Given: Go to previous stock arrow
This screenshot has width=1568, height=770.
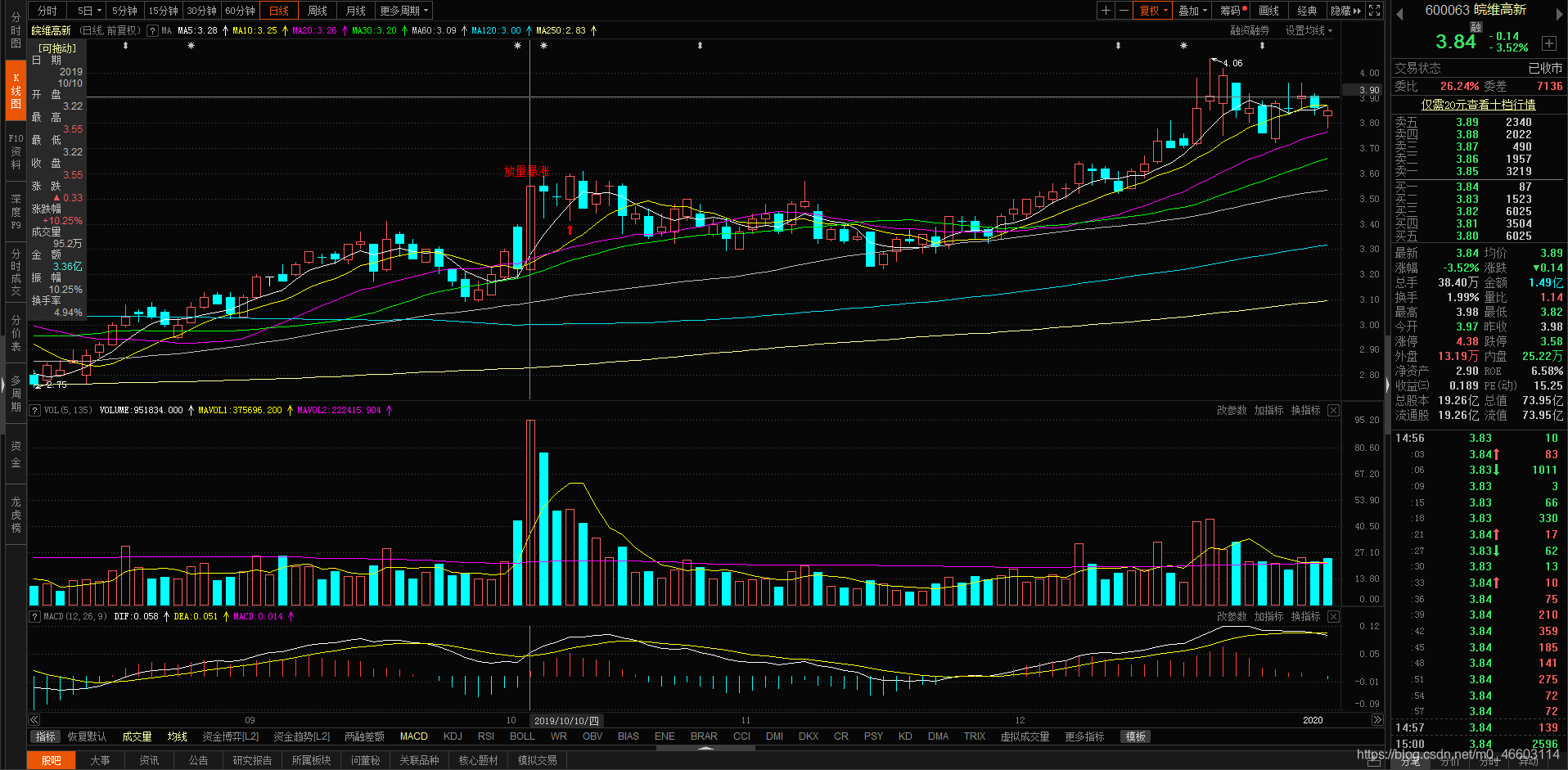Looking at the screenshot, I should click(1399, 14).
